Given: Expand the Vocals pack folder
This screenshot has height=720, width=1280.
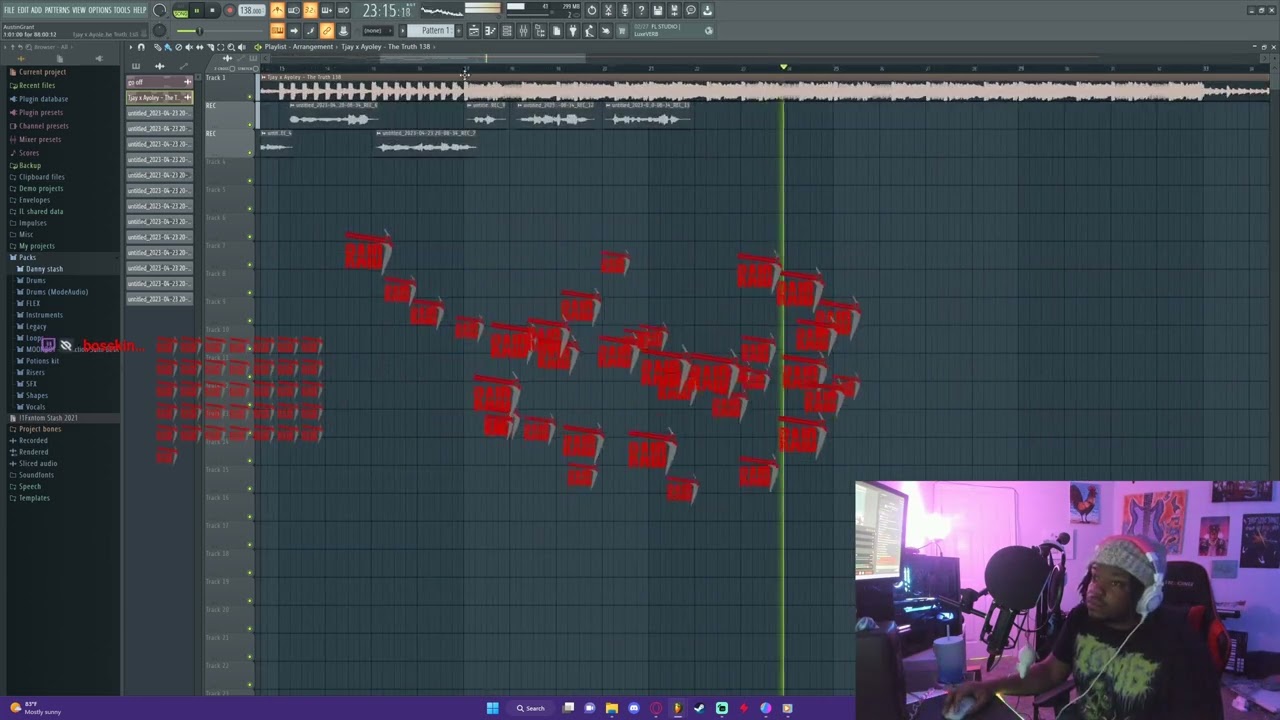Looking at the screenshot, I should 35,407.
